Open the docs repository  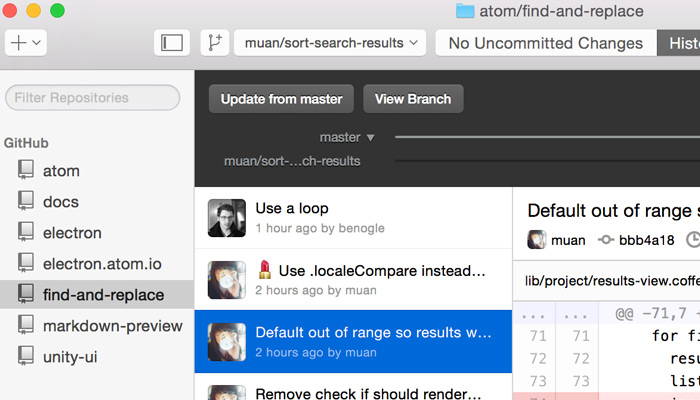(x=61, y=202)
